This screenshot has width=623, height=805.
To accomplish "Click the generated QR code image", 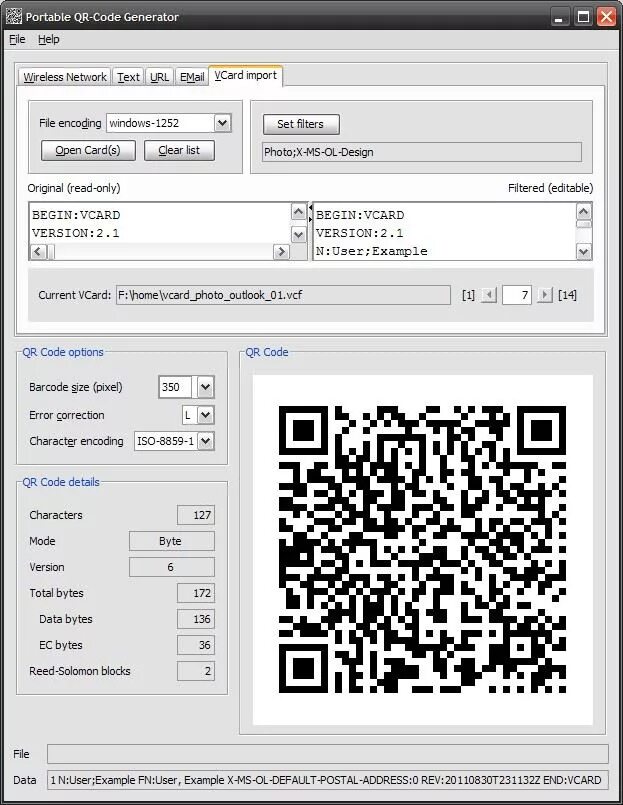I will pos(423,549).
